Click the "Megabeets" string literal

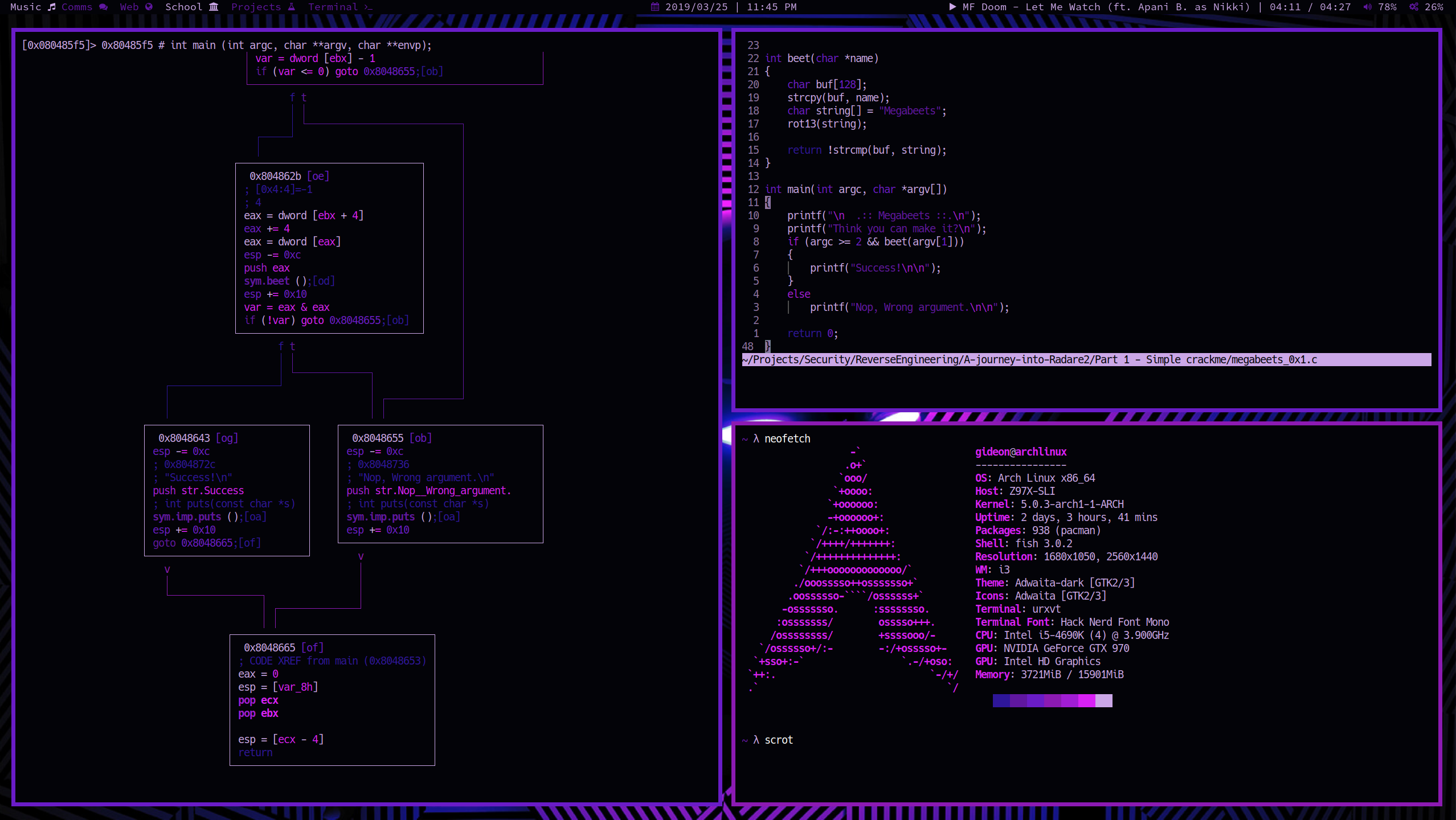[x=910, y=110]
